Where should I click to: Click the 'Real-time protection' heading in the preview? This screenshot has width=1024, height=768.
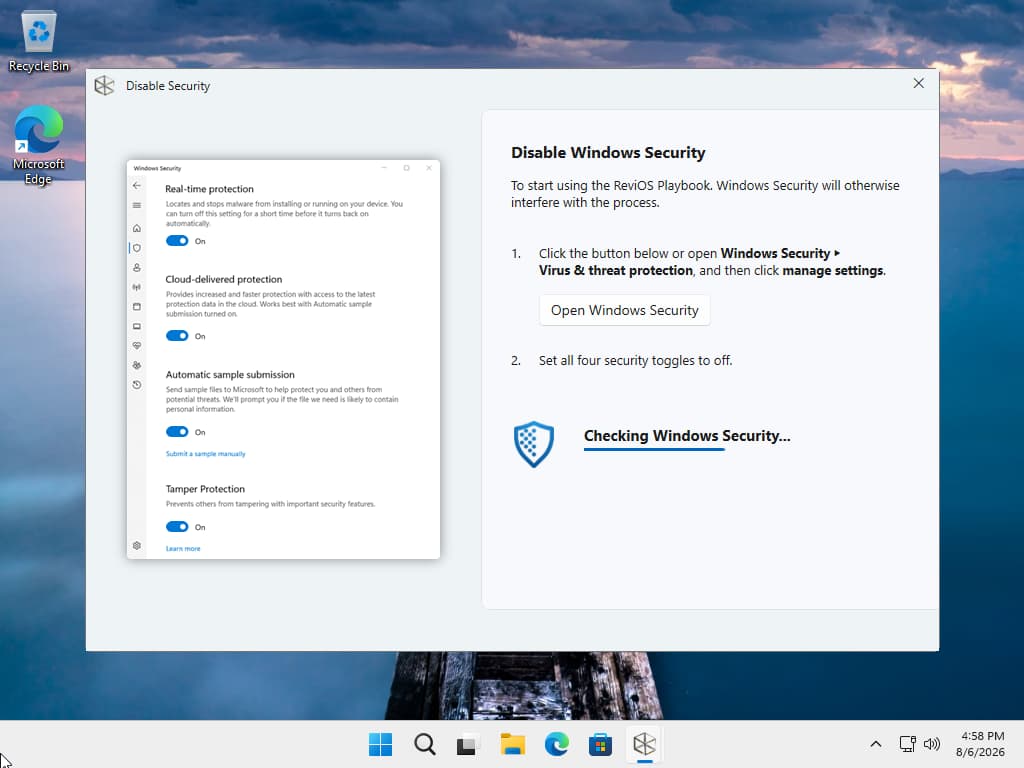coord(209,189)
